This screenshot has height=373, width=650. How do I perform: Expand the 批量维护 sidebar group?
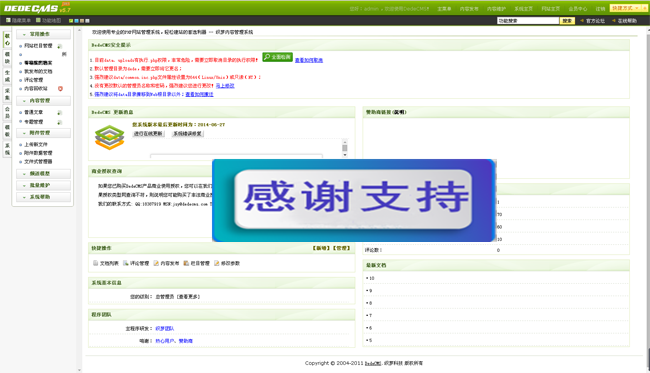tap(44, 185)
